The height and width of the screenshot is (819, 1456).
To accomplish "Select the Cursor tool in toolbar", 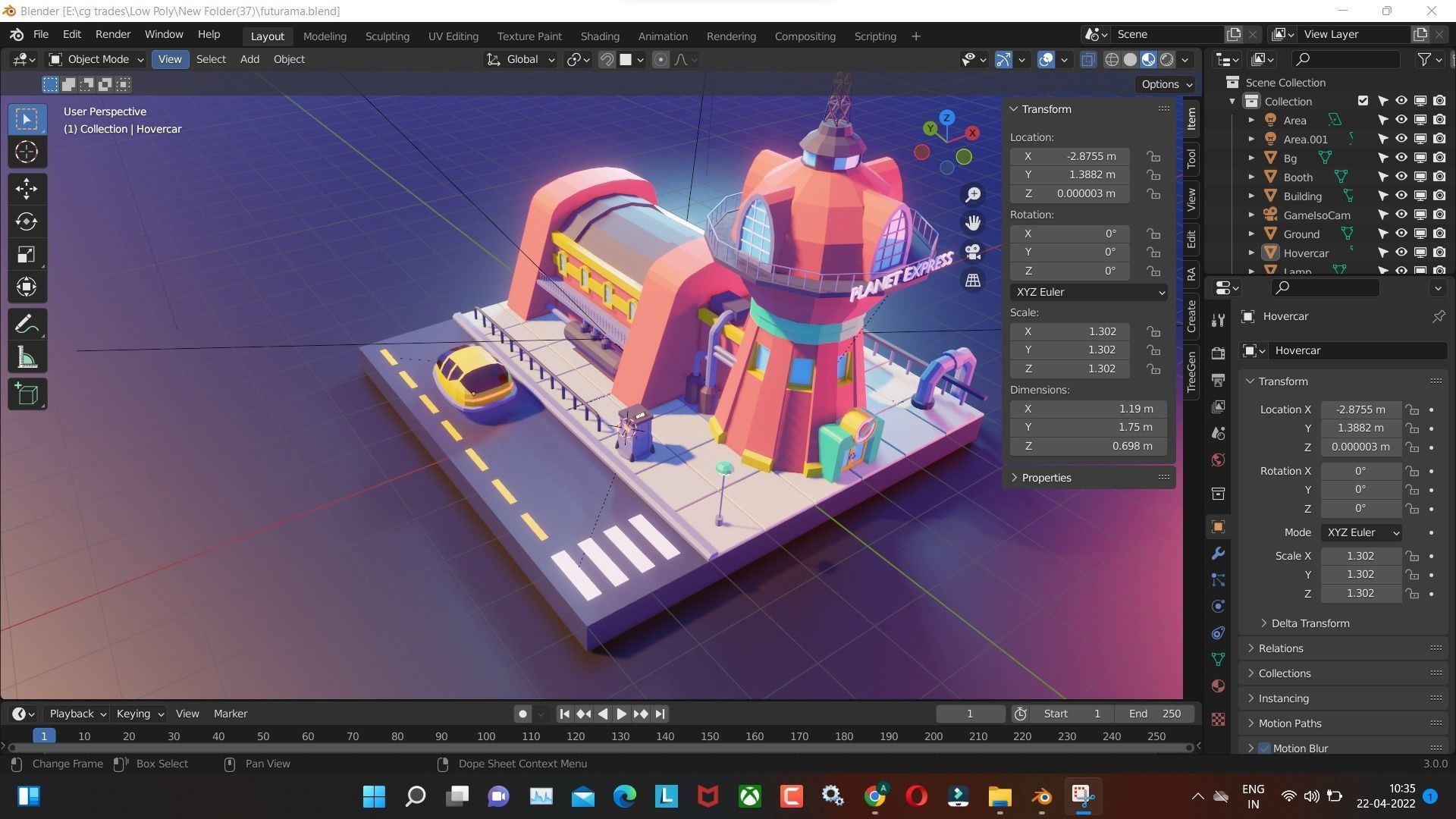I will tap(27, 152).
